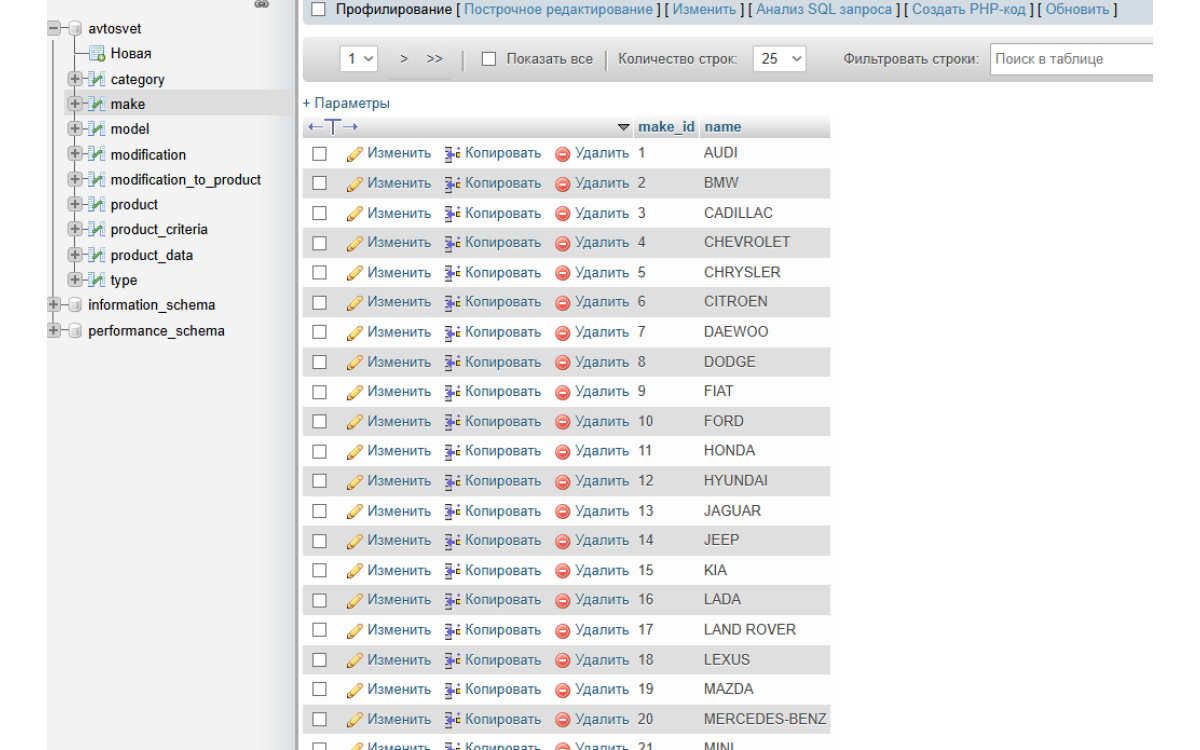Click the copy icon in BMW row
The height and width of the screenshot is (750, 1200).
coord(452,184)
